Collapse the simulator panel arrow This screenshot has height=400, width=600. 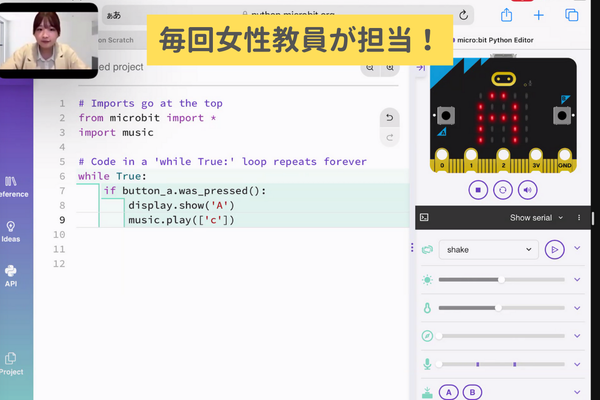tap(421, 68)
